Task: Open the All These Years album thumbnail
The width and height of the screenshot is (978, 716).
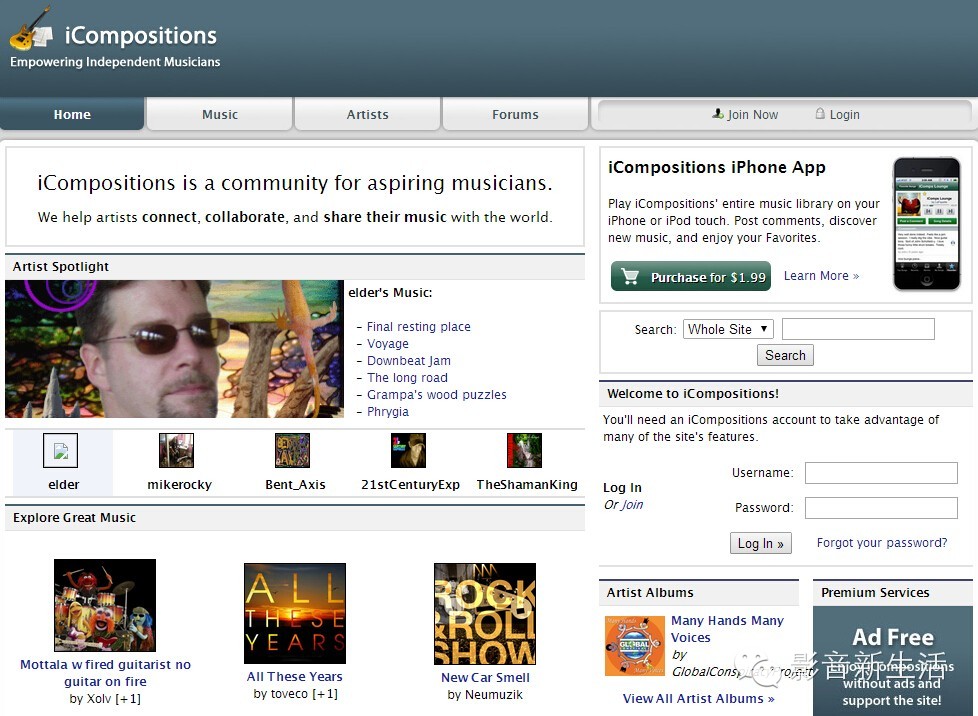Action: (295, 613)
